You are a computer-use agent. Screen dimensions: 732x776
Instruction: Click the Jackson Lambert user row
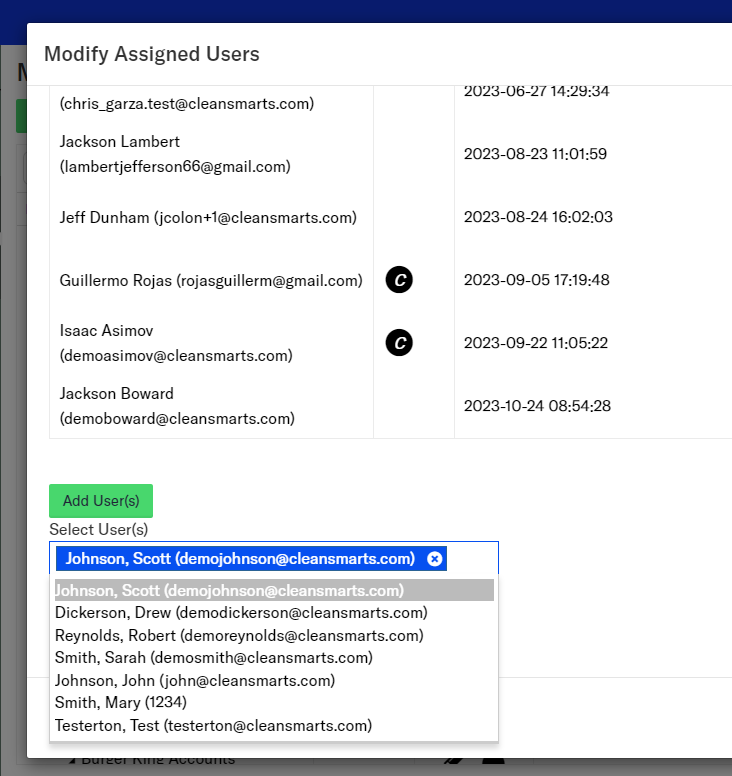(x=175, y=154)
